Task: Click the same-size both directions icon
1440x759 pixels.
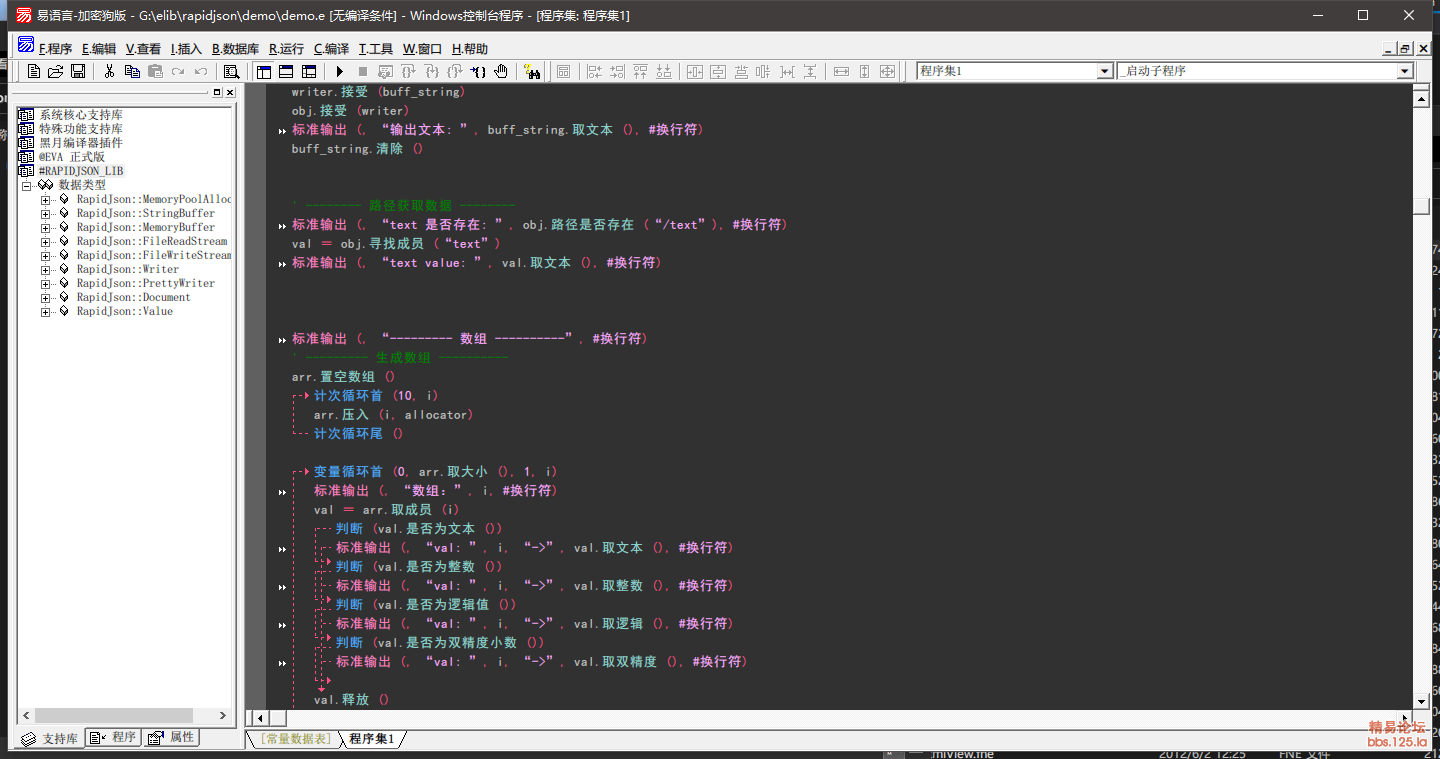Action: point(887,71)
